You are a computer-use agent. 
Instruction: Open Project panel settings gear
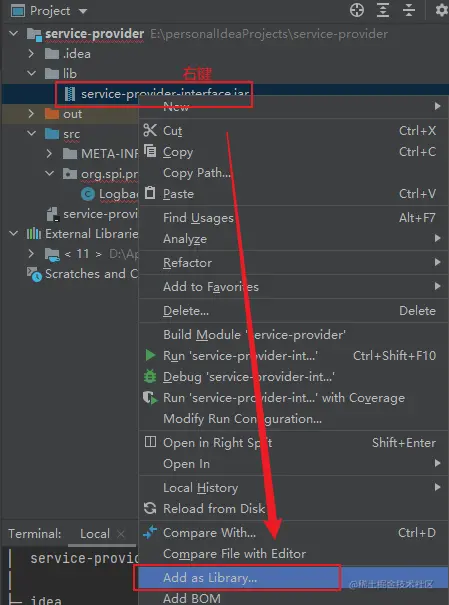point(442,10)
